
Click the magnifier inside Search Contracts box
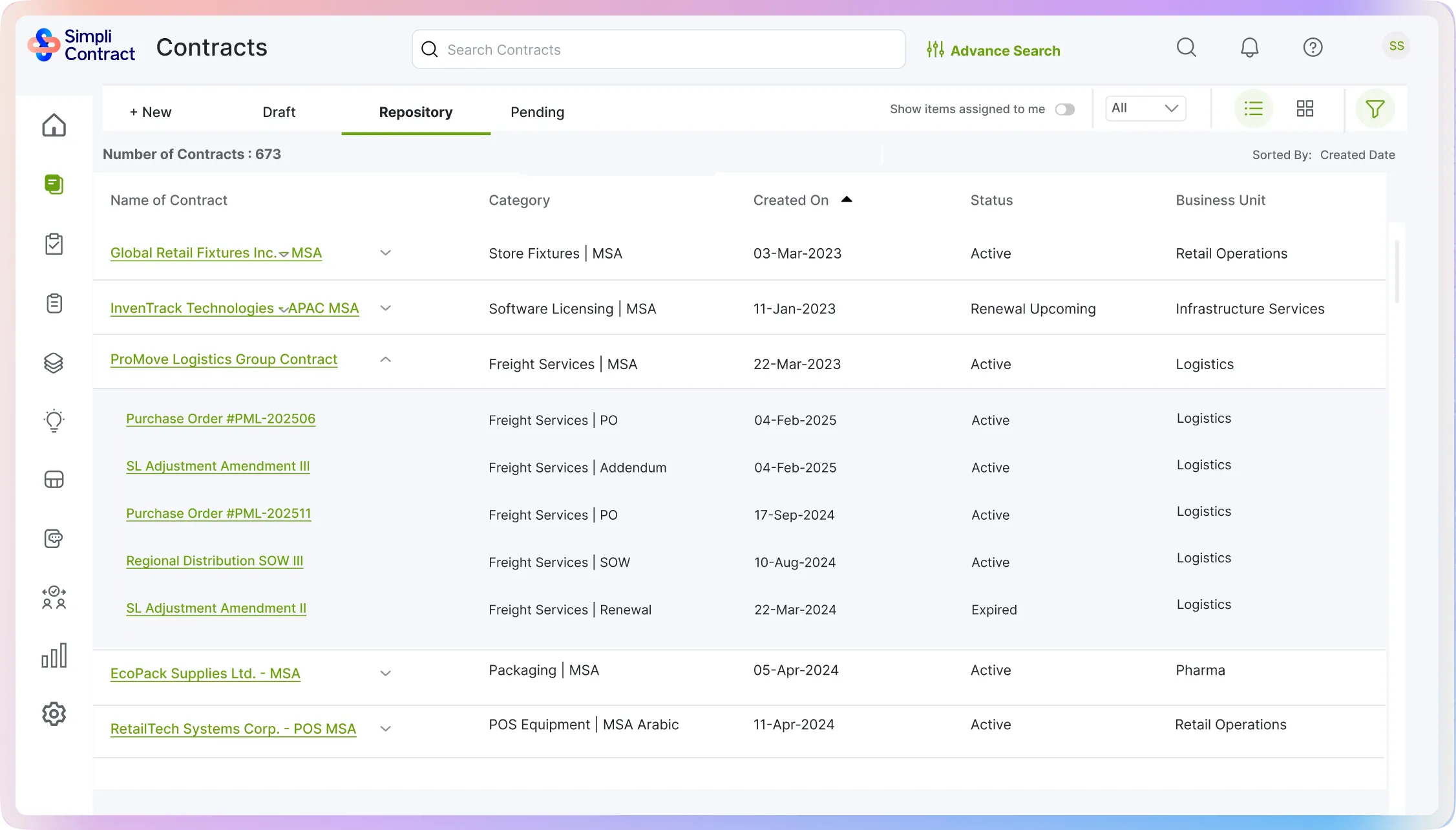pyautogui.click(x=430, y=49)
